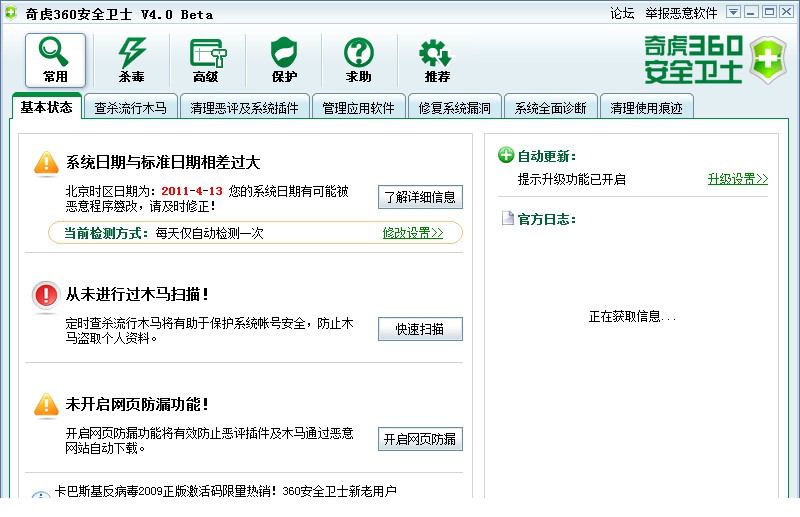
Task: Click heading 未开启网页防漏功能!
Action: click(137, 404)
